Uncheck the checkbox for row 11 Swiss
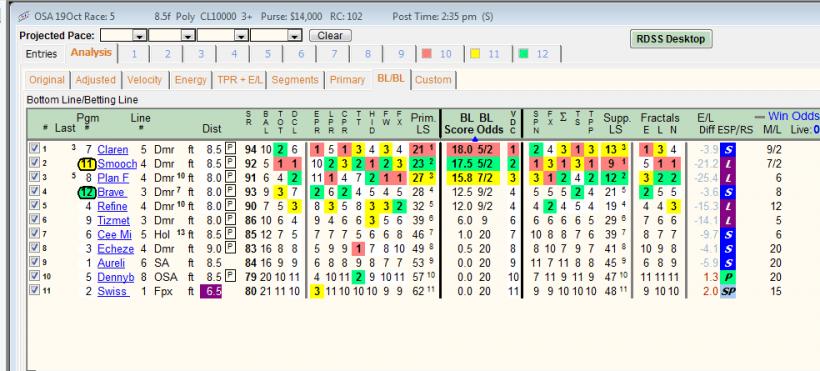 35,290
